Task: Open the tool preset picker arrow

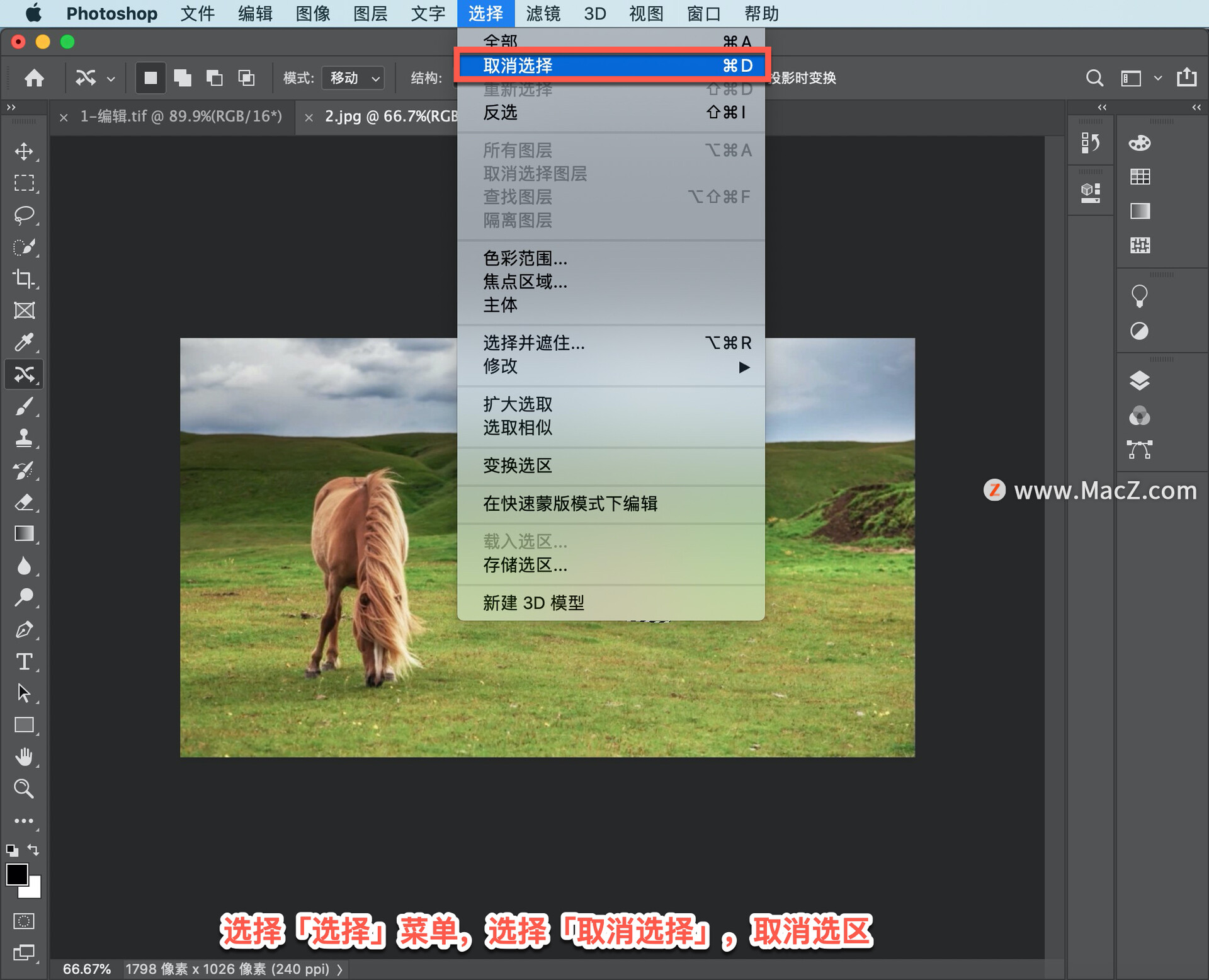Action: pyautogui.click(x=111, y=79)
